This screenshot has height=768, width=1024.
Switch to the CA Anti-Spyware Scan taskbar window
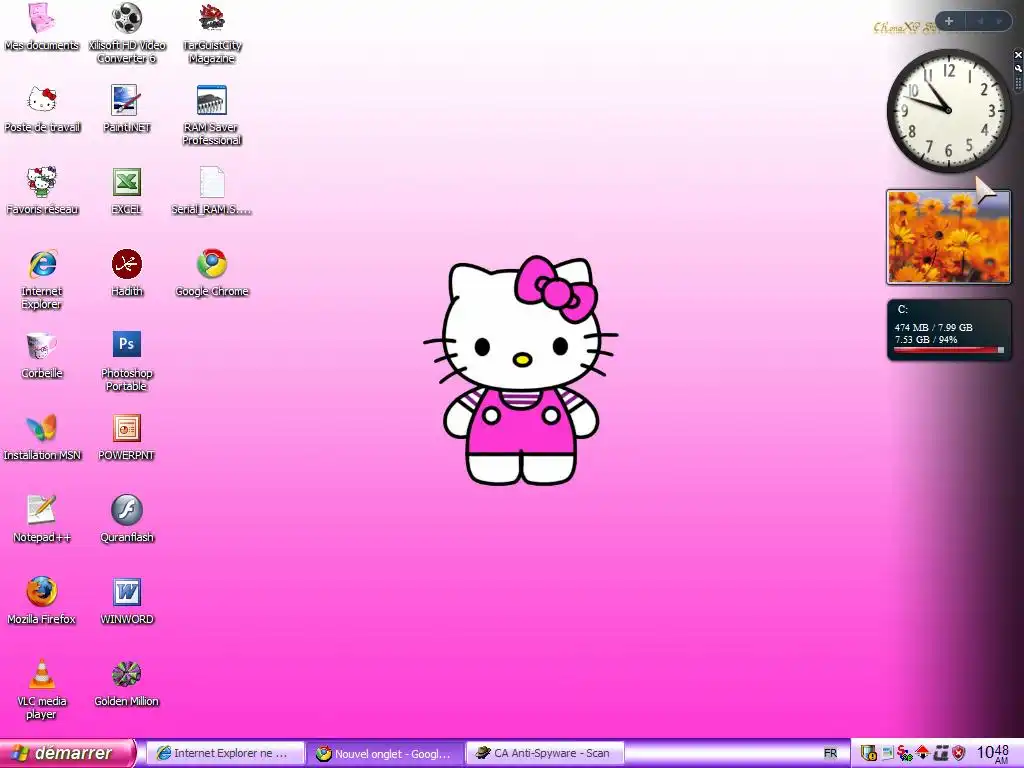(545, 753)
